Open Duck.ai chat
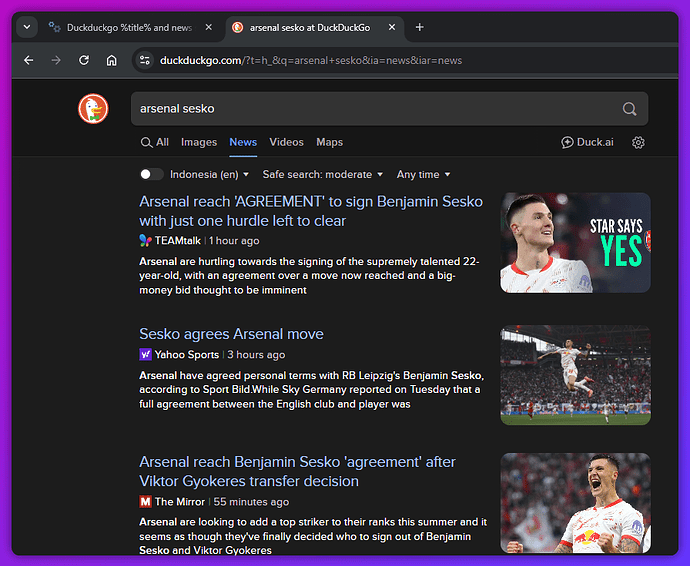 coord(587,142)
